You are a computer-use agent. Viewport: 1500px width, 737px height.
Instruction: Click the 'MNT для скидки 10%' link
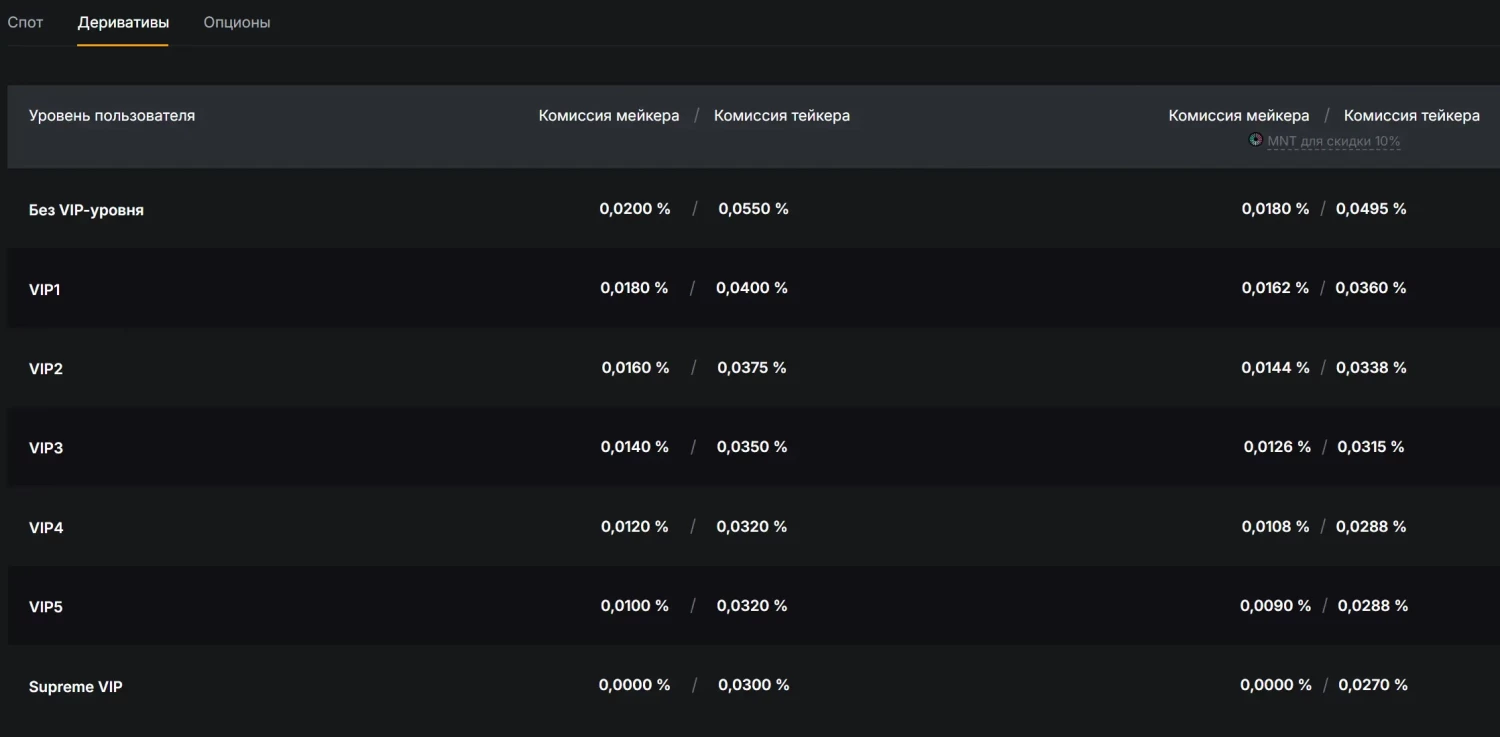[1333, 141]
